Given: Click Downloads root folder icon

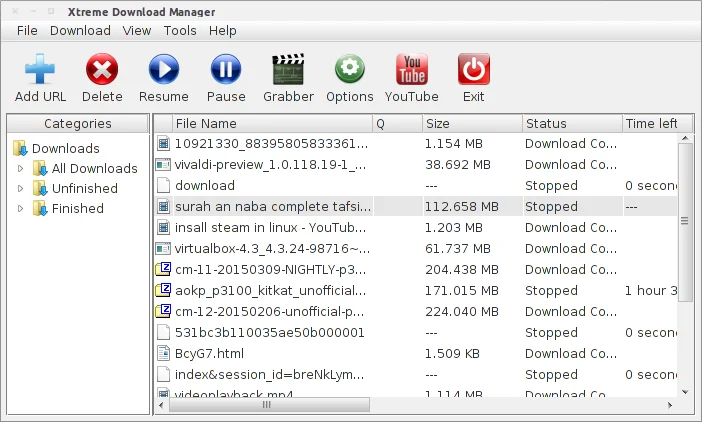Looking at the screenshot, I should 20,148.
